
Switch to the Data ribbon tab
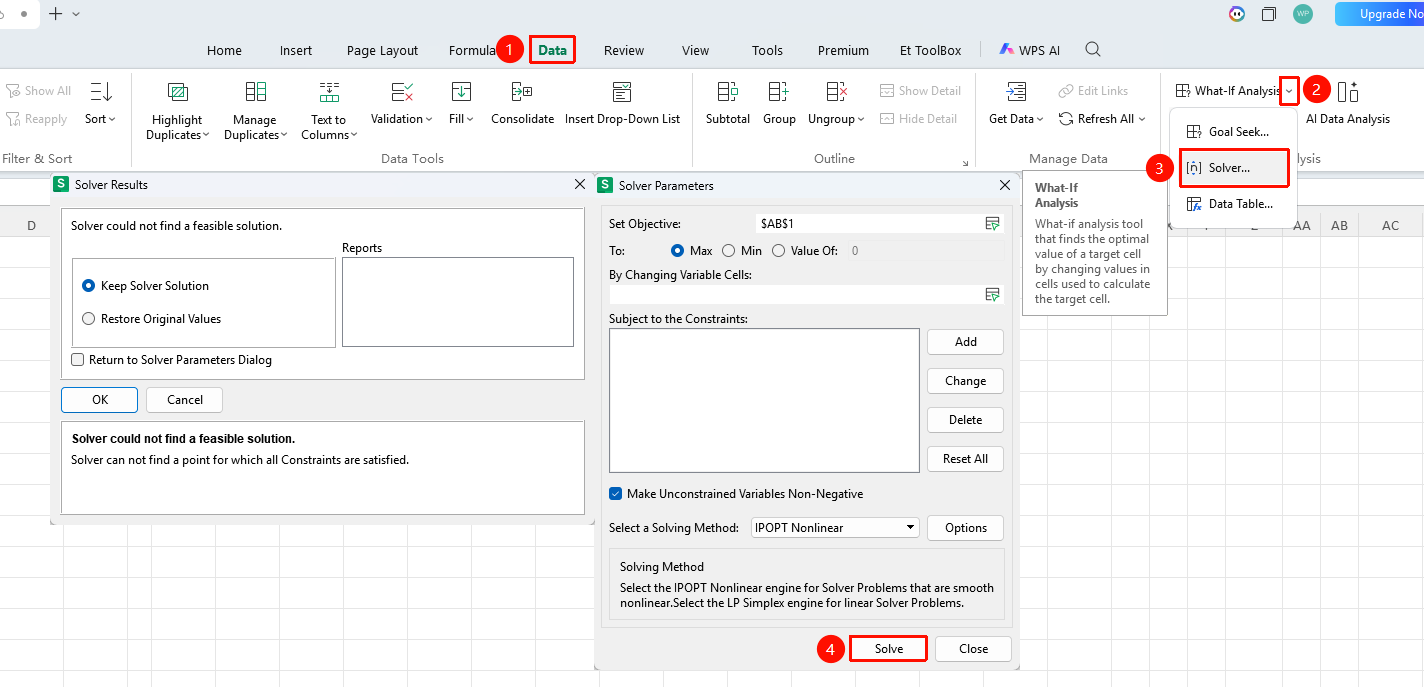(x=552, y=50)
